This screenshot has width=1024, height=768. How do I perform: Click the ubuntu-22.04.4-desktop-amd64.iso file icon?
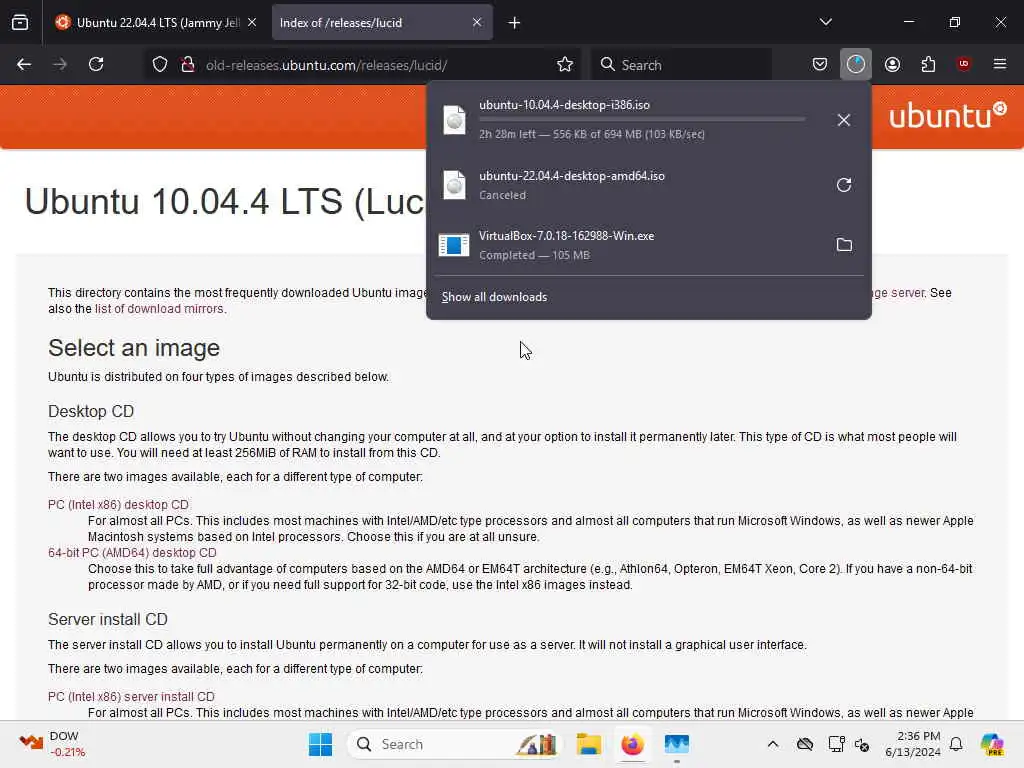454,185
